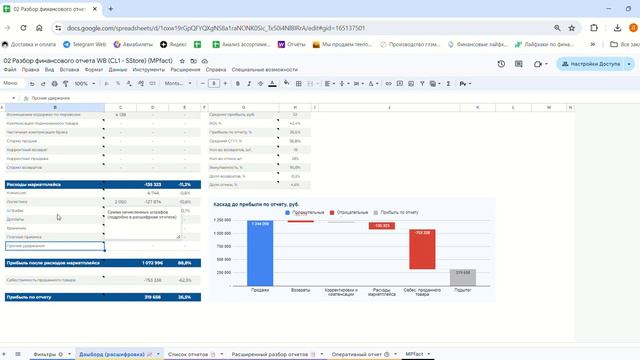Viewport: 640px width, 360px height.
Task: Switch to Оперативный отчет sheet tab
Action: click(356, 354)
